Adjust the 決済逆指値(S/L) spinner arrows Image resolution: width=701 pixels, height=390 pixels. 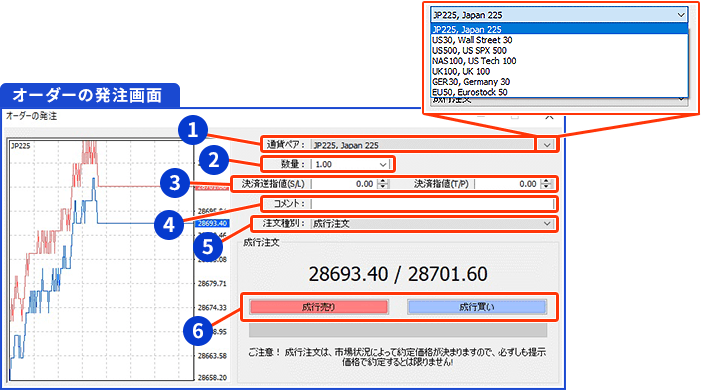pyautogui.click(x=383, y=184)
